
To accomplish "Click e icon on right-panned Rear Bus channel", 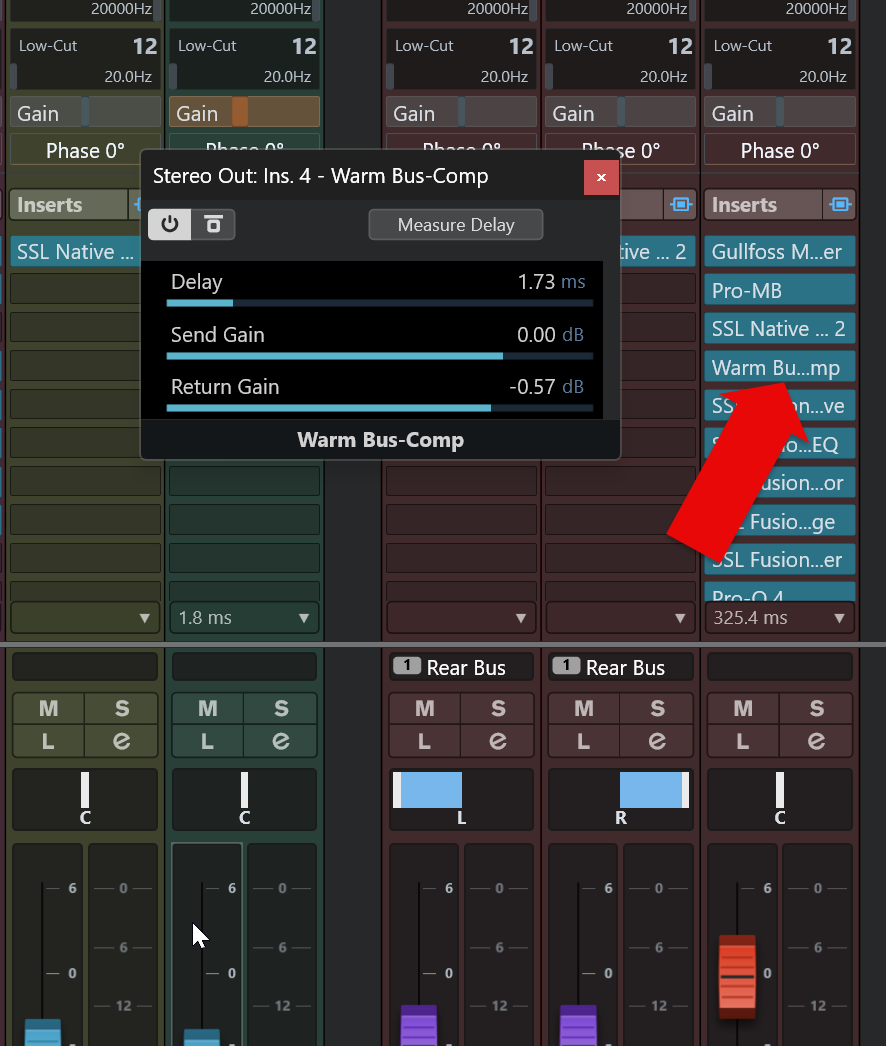I will click(x=657, y=740).
